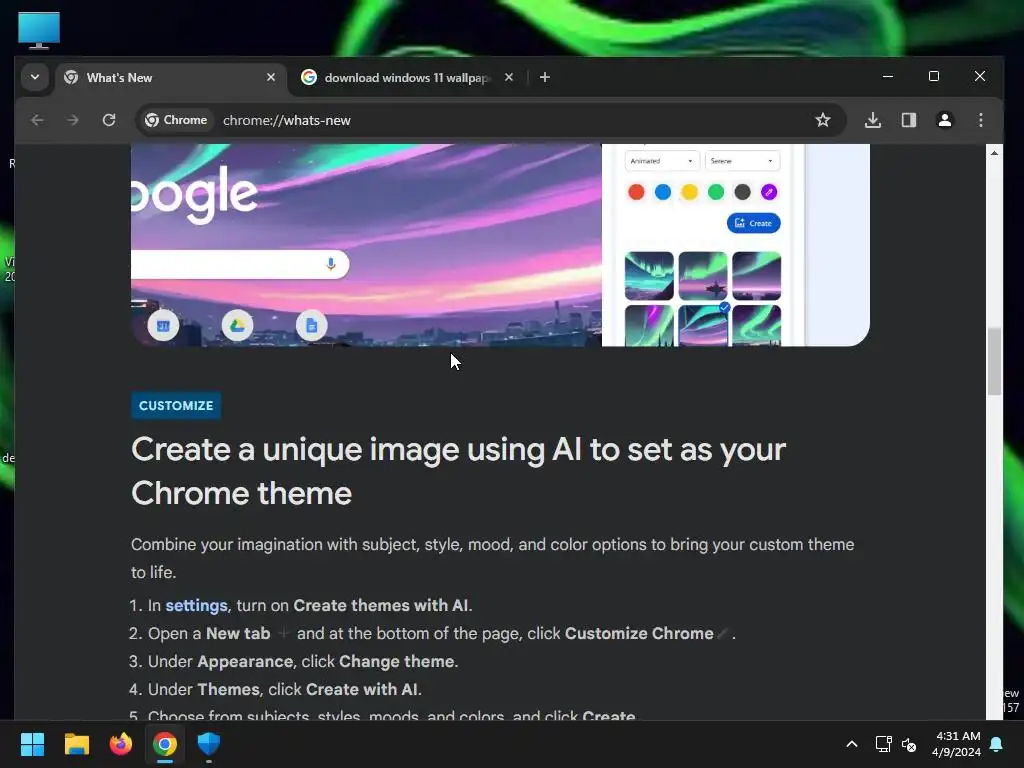Screen dimensions: 1024x768
Task: Click the 'Create a unique image' heading
Action: tap(458, 471)
